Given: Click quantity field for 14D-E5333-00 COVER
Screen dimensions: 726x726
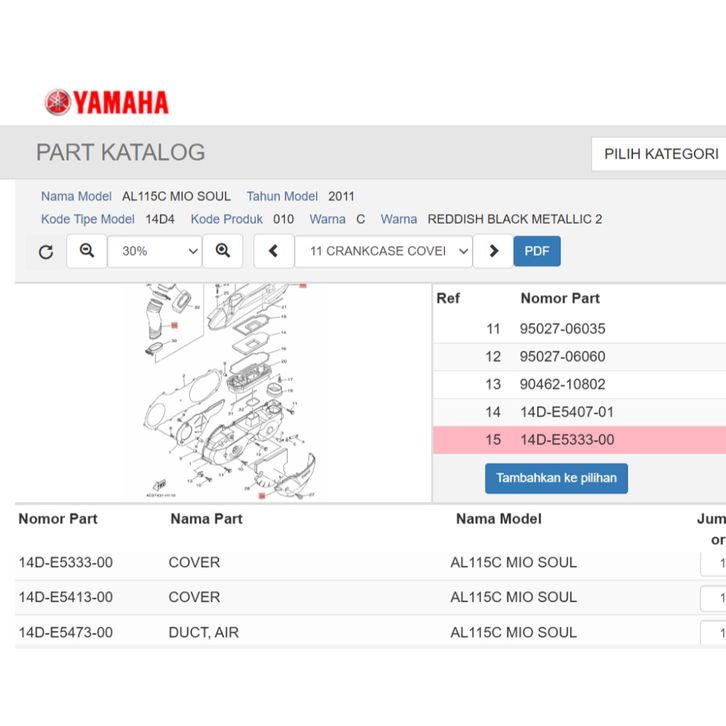Looking at the screenshot, I should click(714, 564).
